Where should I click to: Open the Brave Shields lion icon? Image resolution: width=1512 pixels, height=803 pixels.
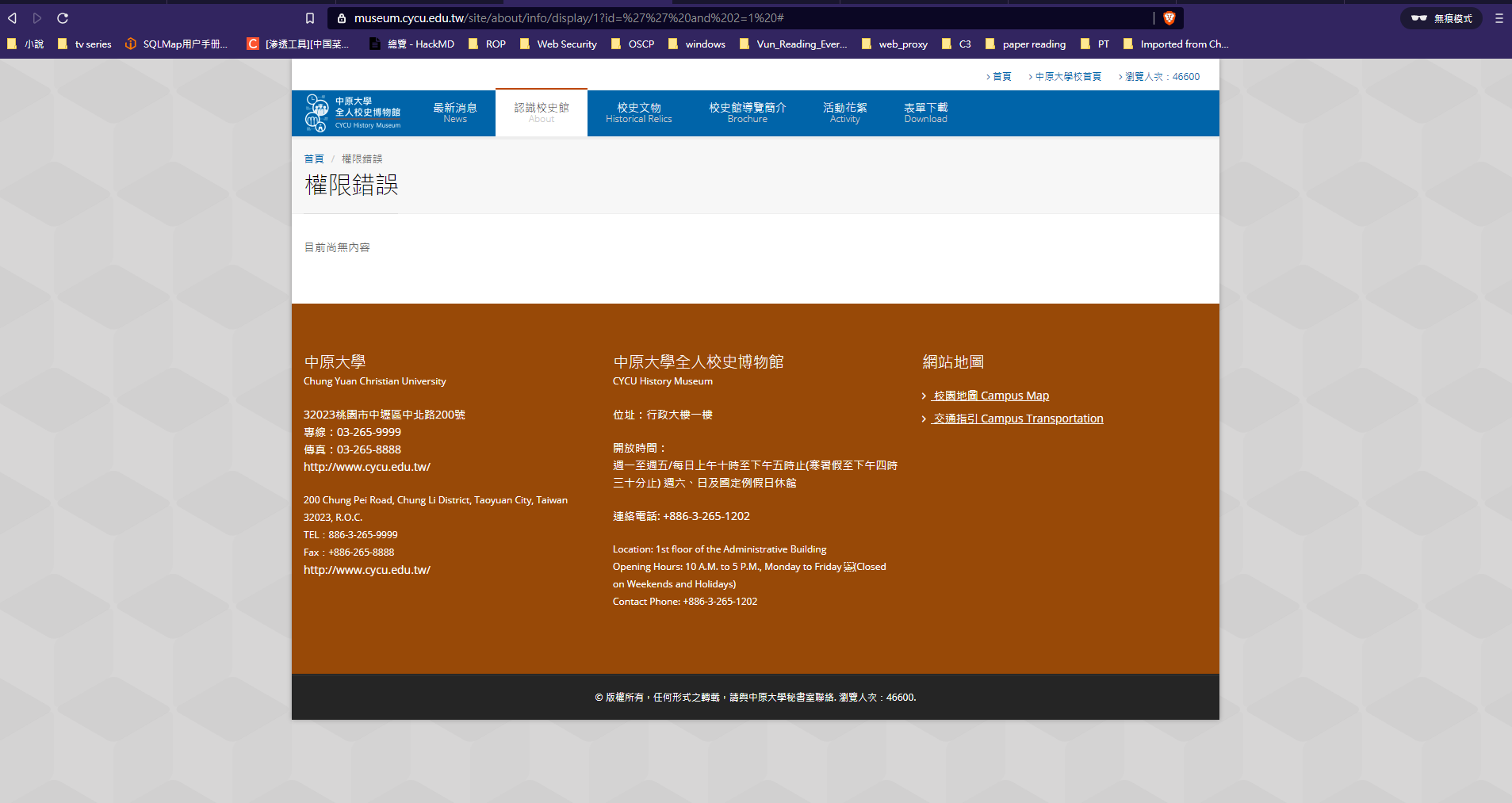[1169, 17]
